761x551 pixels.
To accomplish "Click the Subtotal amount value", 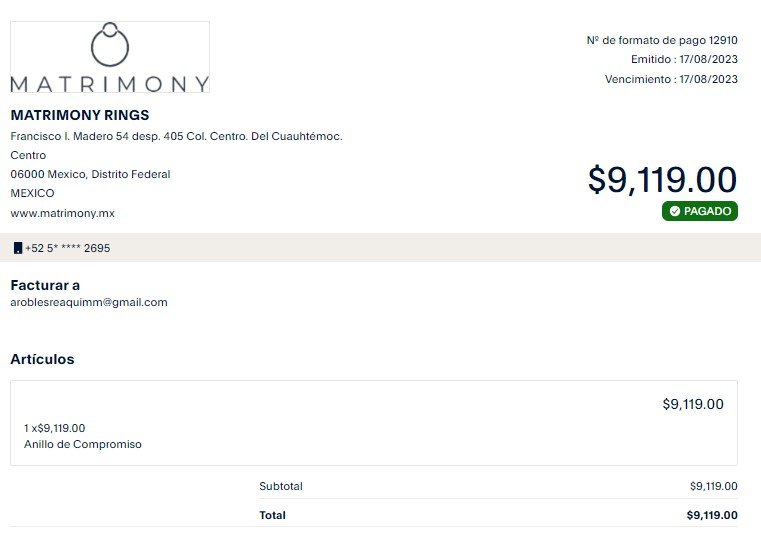I will click(713, 486).
